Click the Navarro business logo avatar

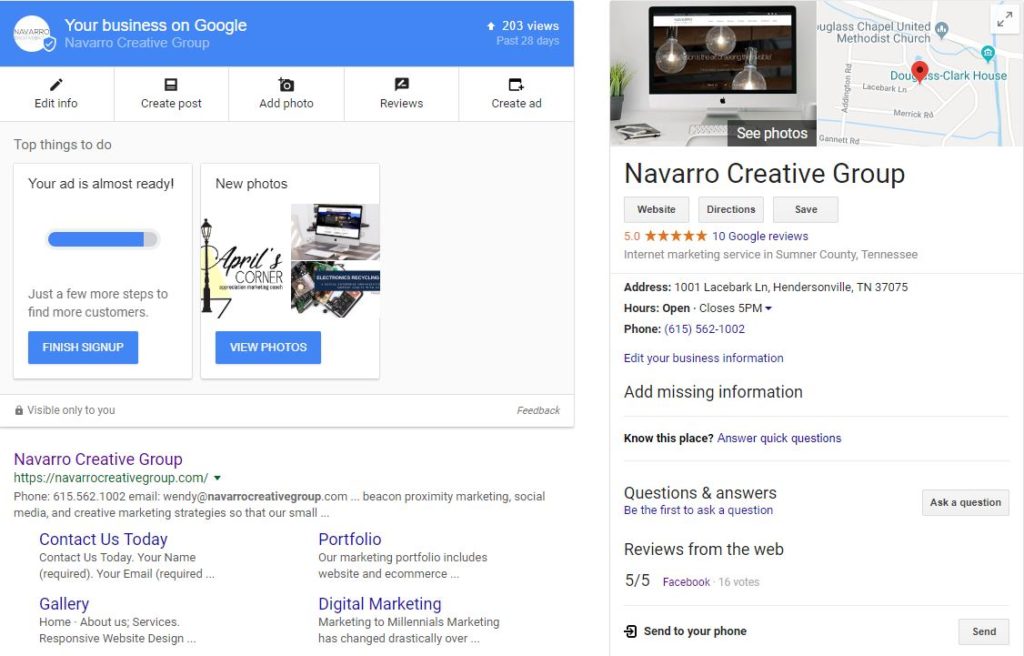pos(32,33)
